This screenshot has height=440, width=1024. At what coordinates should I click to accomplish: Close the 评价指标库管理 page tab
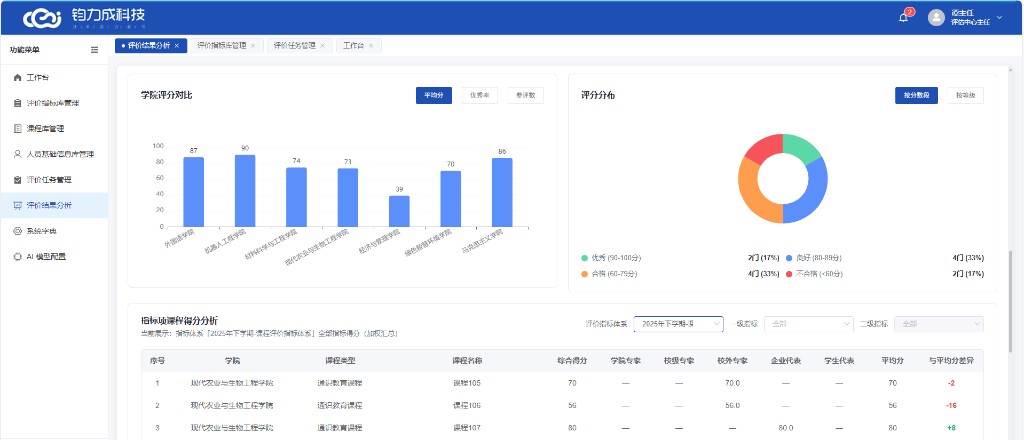click(253, 46)
